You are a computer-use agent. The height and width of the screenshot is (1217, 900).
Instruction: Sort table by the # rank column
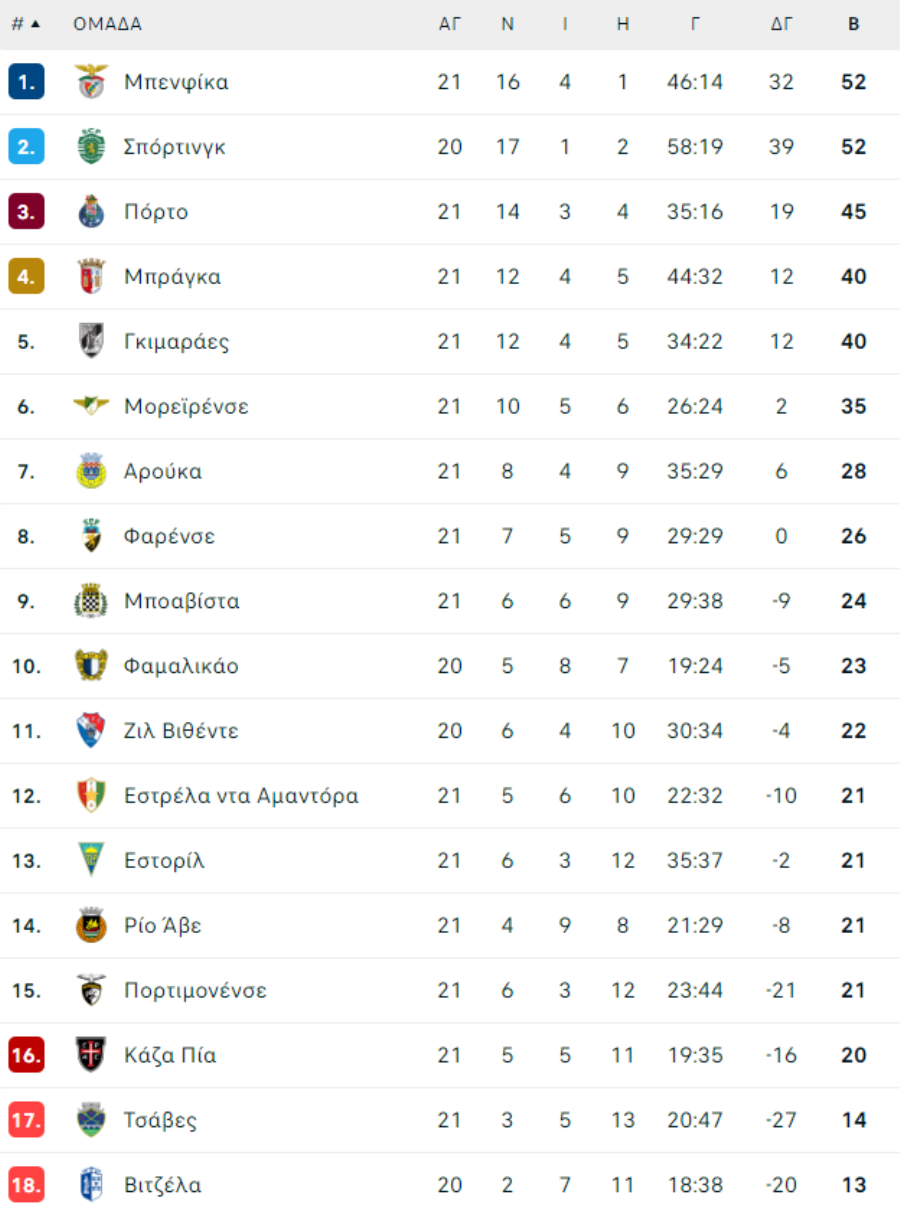tap(26, 24)
